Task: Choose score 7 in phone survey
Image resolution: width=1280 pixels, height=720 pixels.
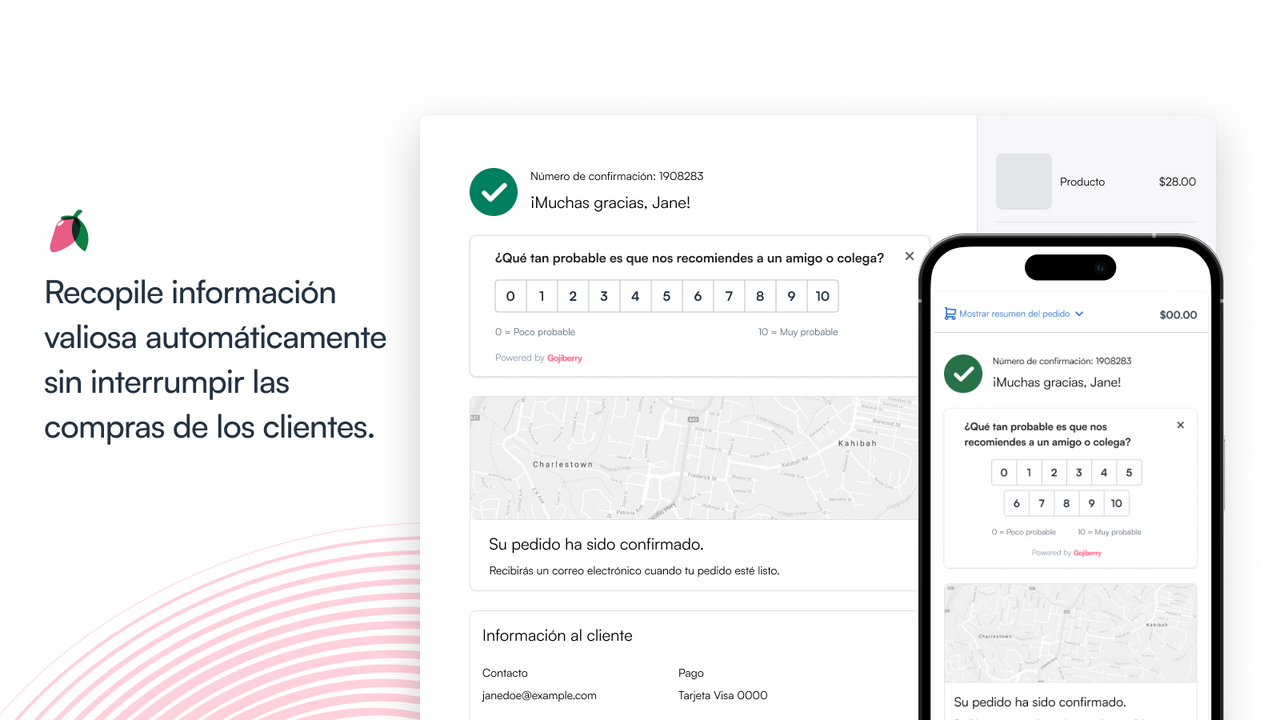Action: coord(1042,503)
